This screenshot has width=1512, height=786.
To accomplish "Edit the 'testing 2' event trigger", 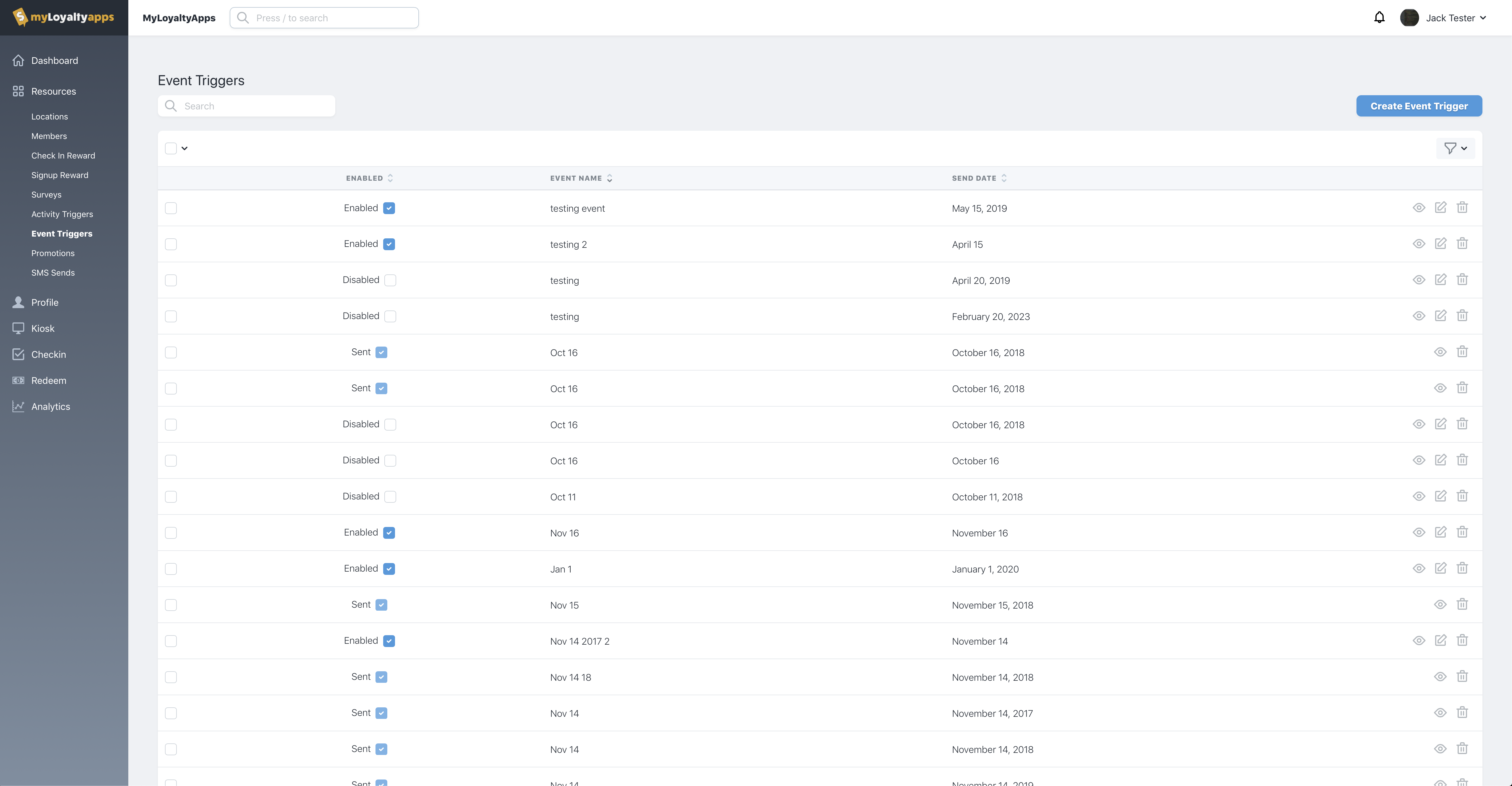I will point(1440,244).
